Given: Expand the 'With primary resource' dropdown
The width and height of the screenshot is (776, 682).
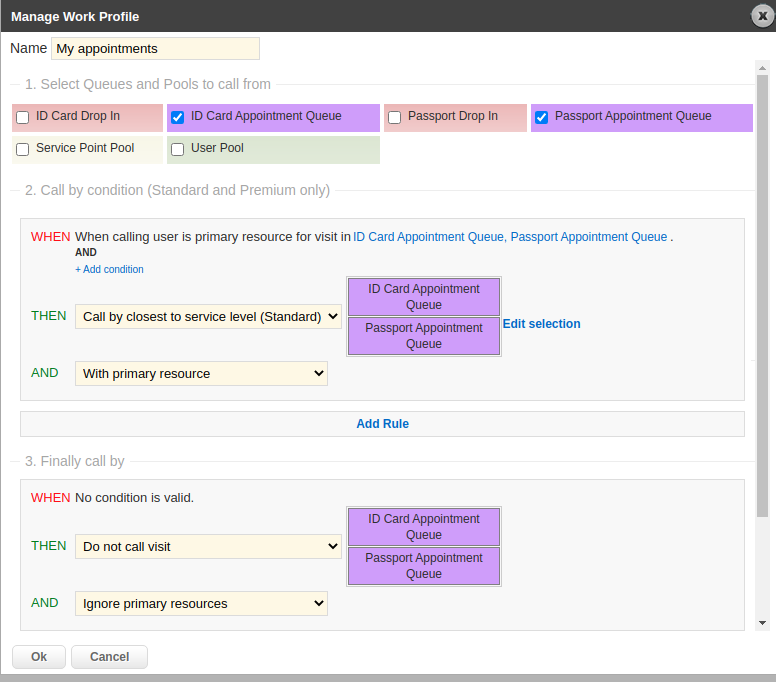Looking at the screenshot, I should (x=201, y=374).
